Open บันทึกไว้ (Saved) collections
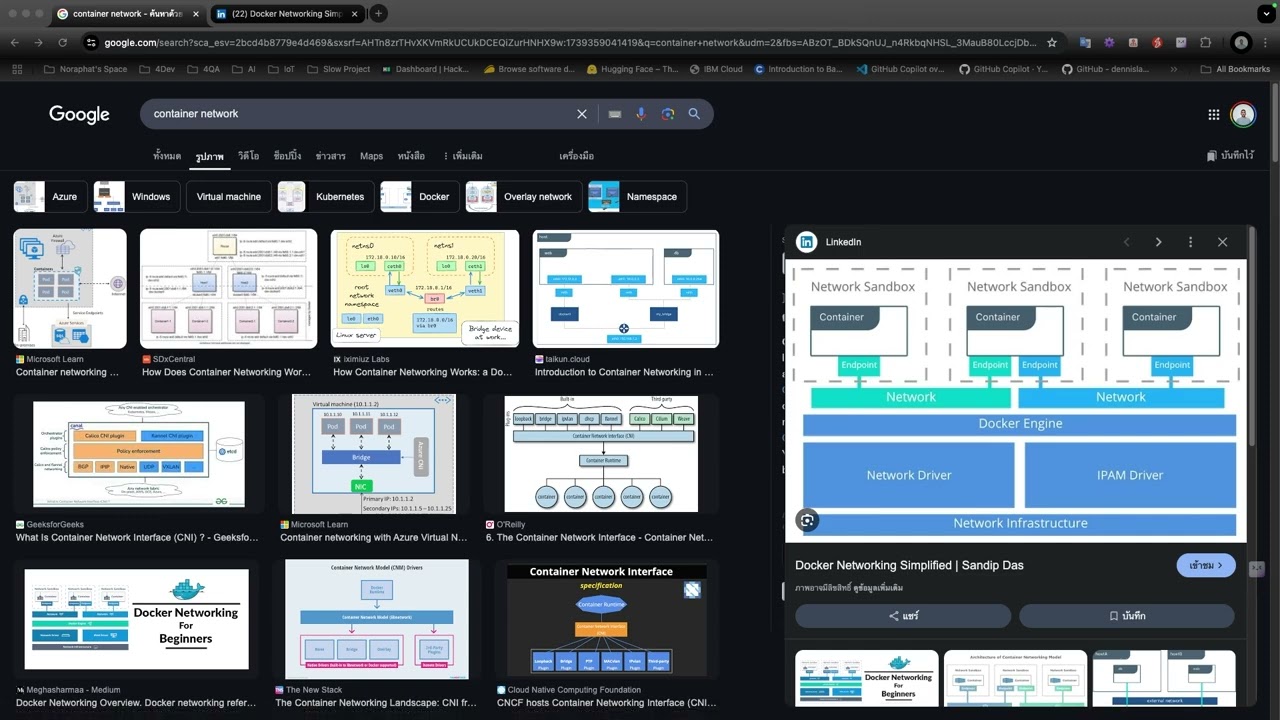 [1230, 156]
